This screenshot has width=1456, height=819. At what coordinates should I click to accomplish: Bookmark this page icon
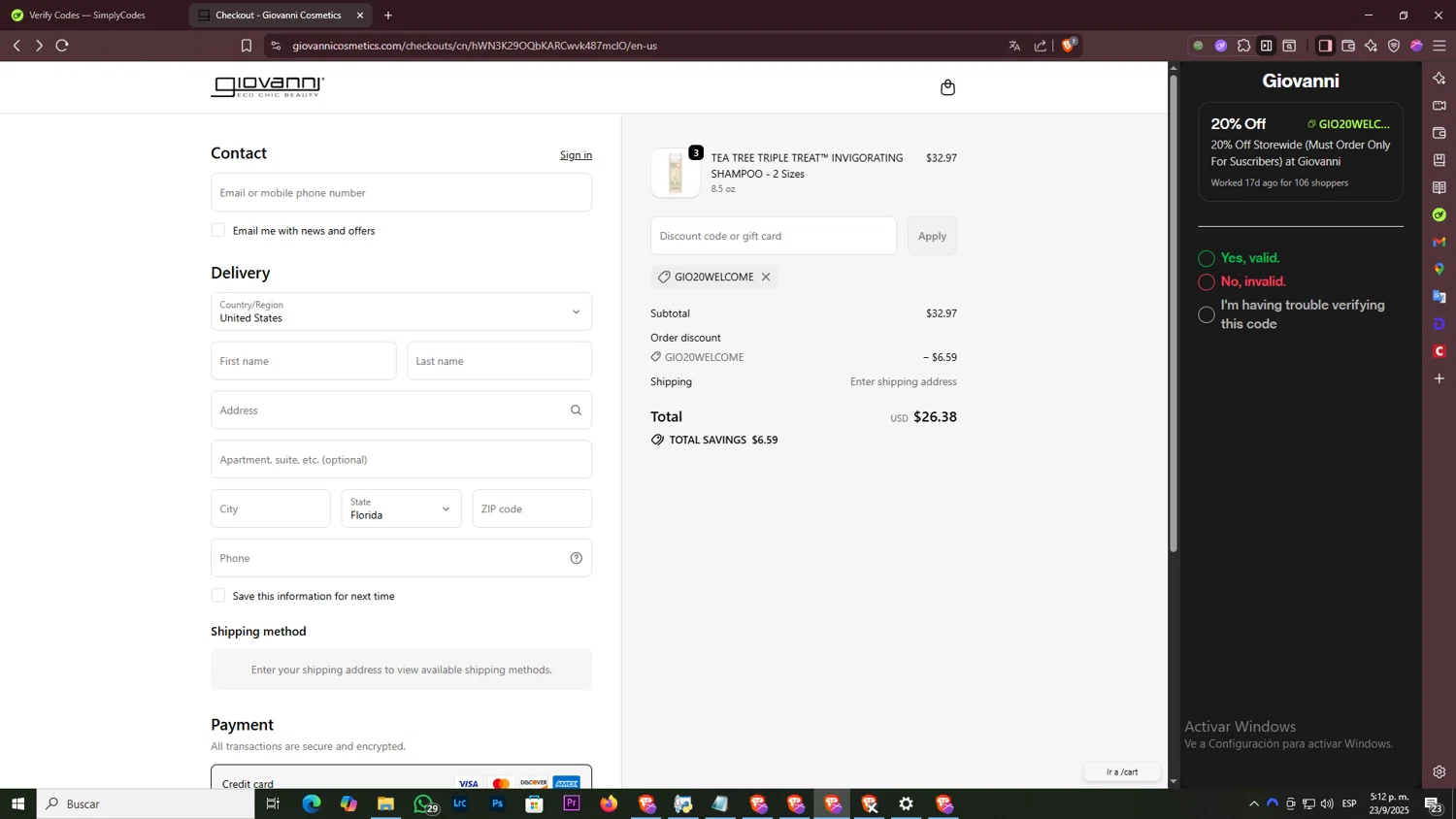(247, 46)
